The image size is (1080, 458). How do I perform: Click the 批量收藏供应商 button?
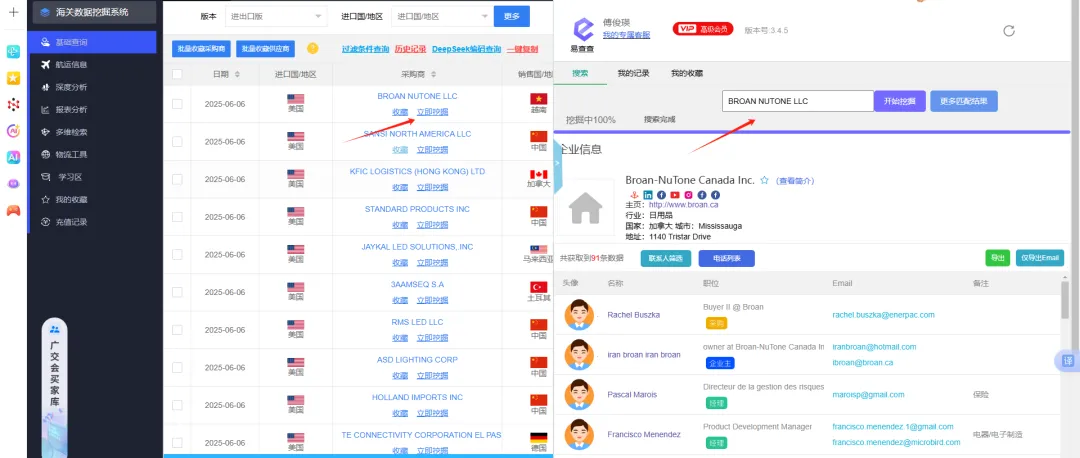pyautogui.click(x=266, y=49)
